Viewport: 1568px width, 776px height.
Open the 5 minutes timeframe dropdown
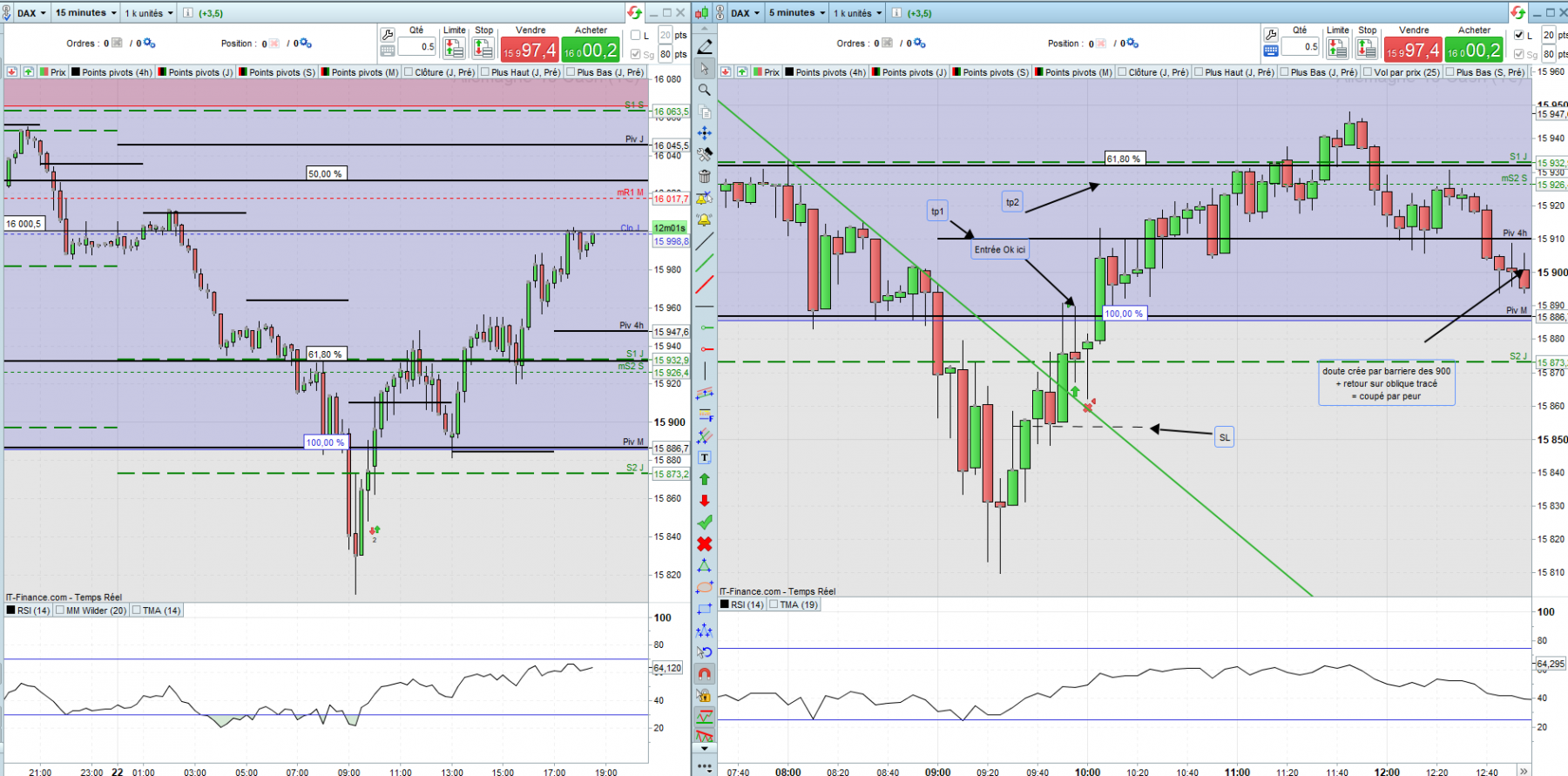point(797,13)
